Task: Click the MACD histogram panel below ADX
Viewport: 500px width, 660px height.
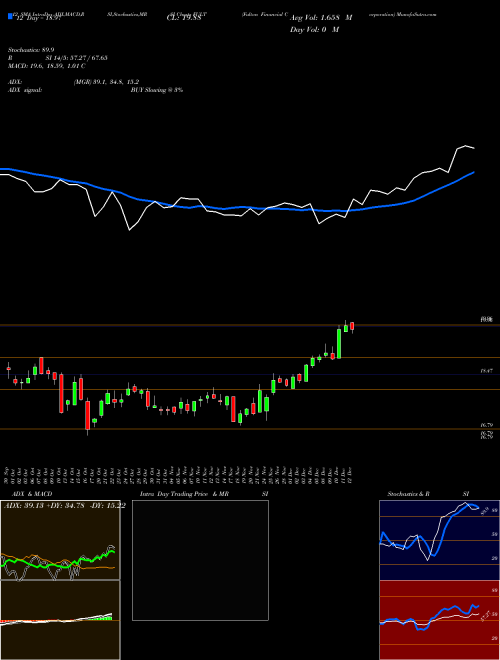Action: click(x=60, y=620)
